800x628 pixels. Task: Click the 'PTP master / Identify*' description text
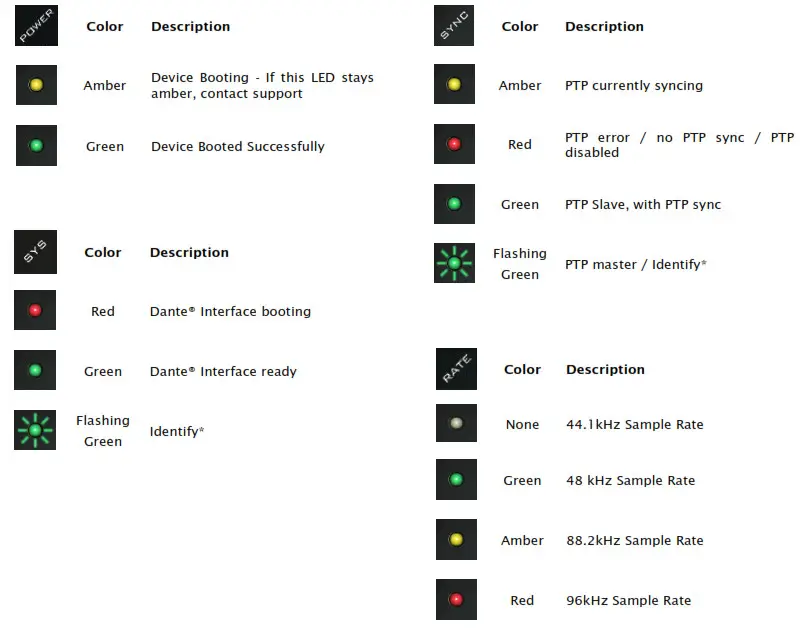click(x=635, y=264)
